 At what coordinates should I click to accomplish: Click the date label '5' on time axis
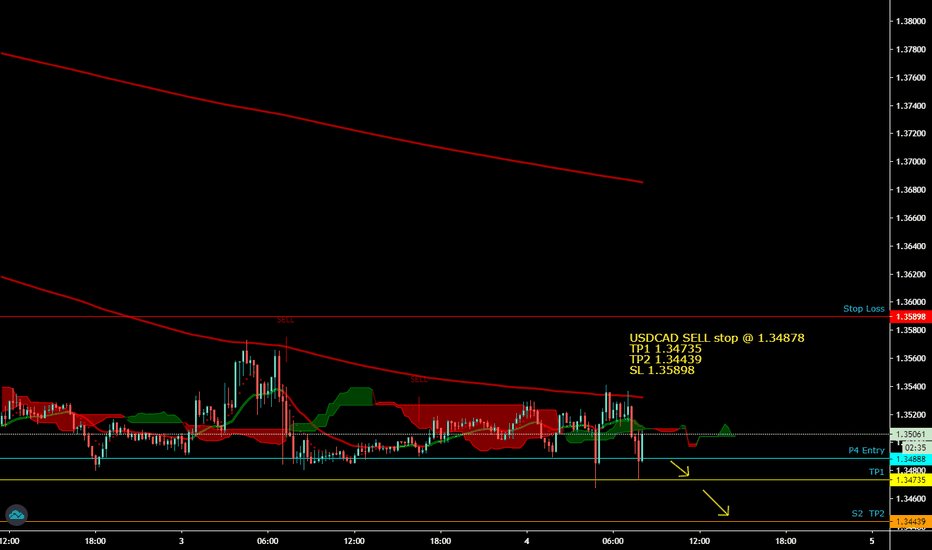pos(872,541)
